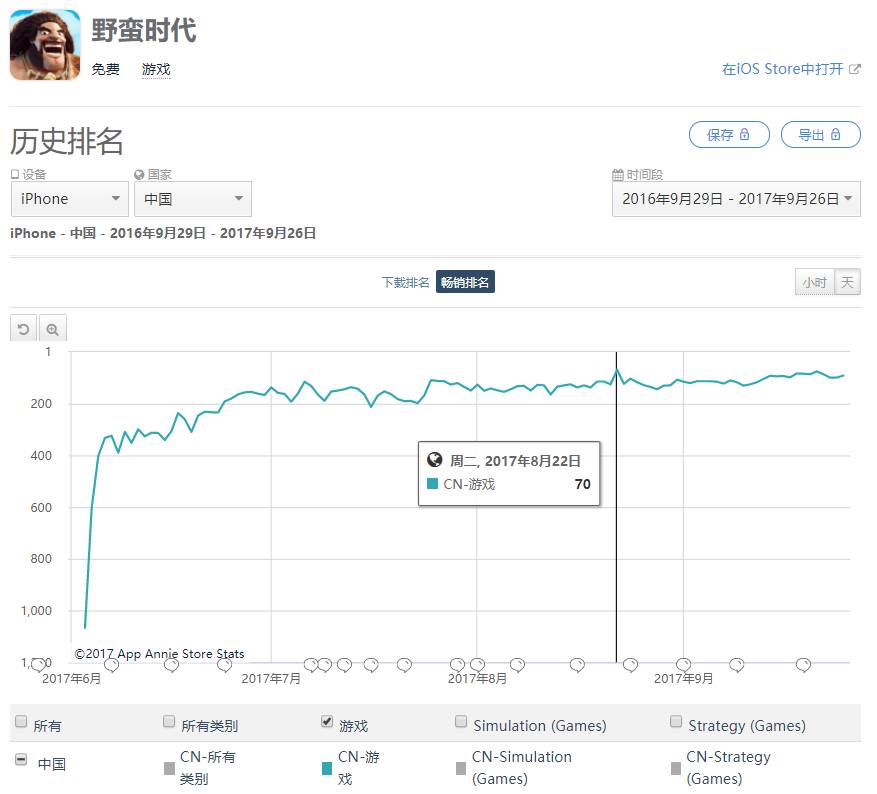
Task: Activate the magnifier zoom tool icon
Action: tap(53, 329)
